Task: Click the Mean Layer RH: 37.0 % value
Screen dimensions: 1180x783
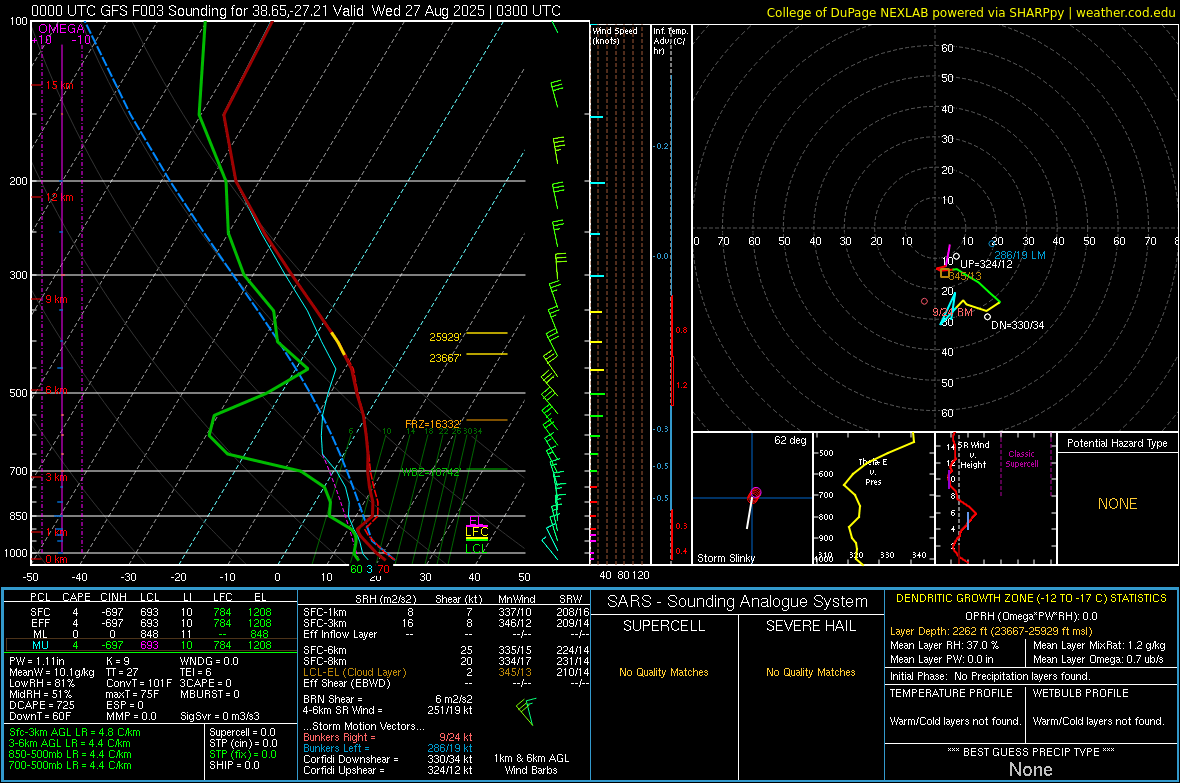Action: (944, 645)
